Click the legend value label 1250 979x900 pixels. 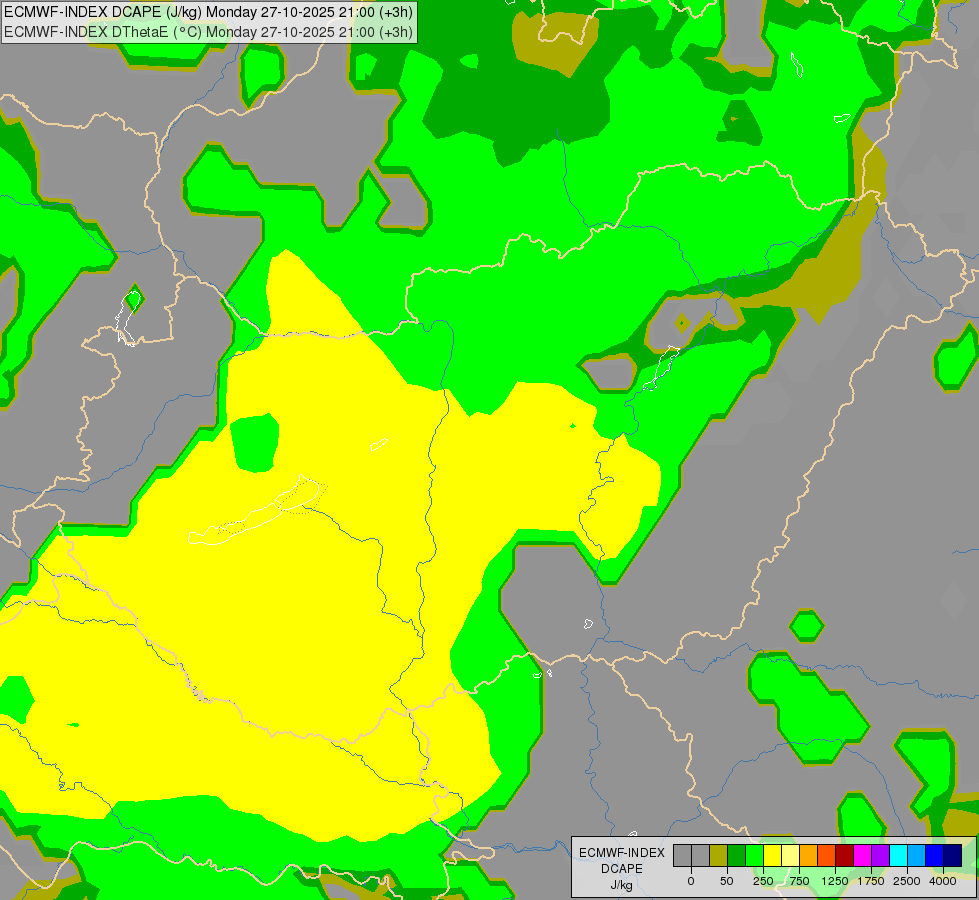[835, 881]
